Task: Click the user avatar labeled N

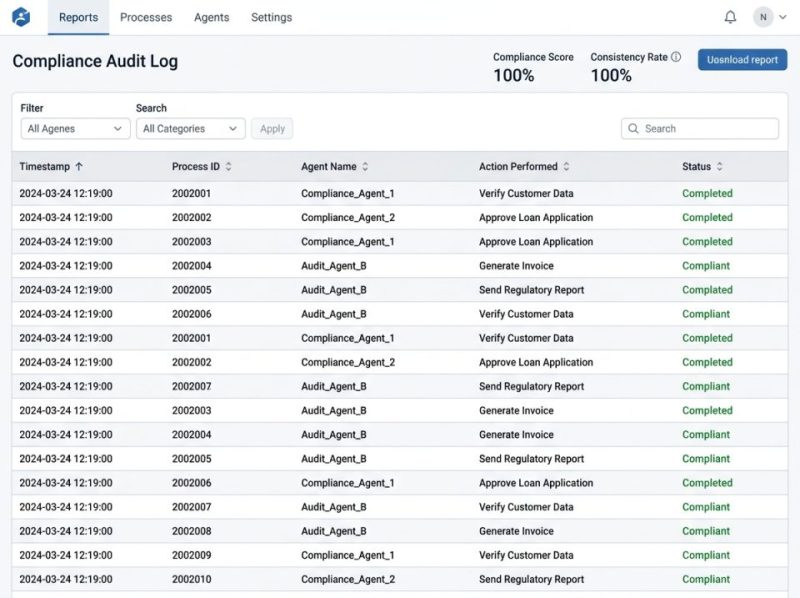Action: pos(763,17)
